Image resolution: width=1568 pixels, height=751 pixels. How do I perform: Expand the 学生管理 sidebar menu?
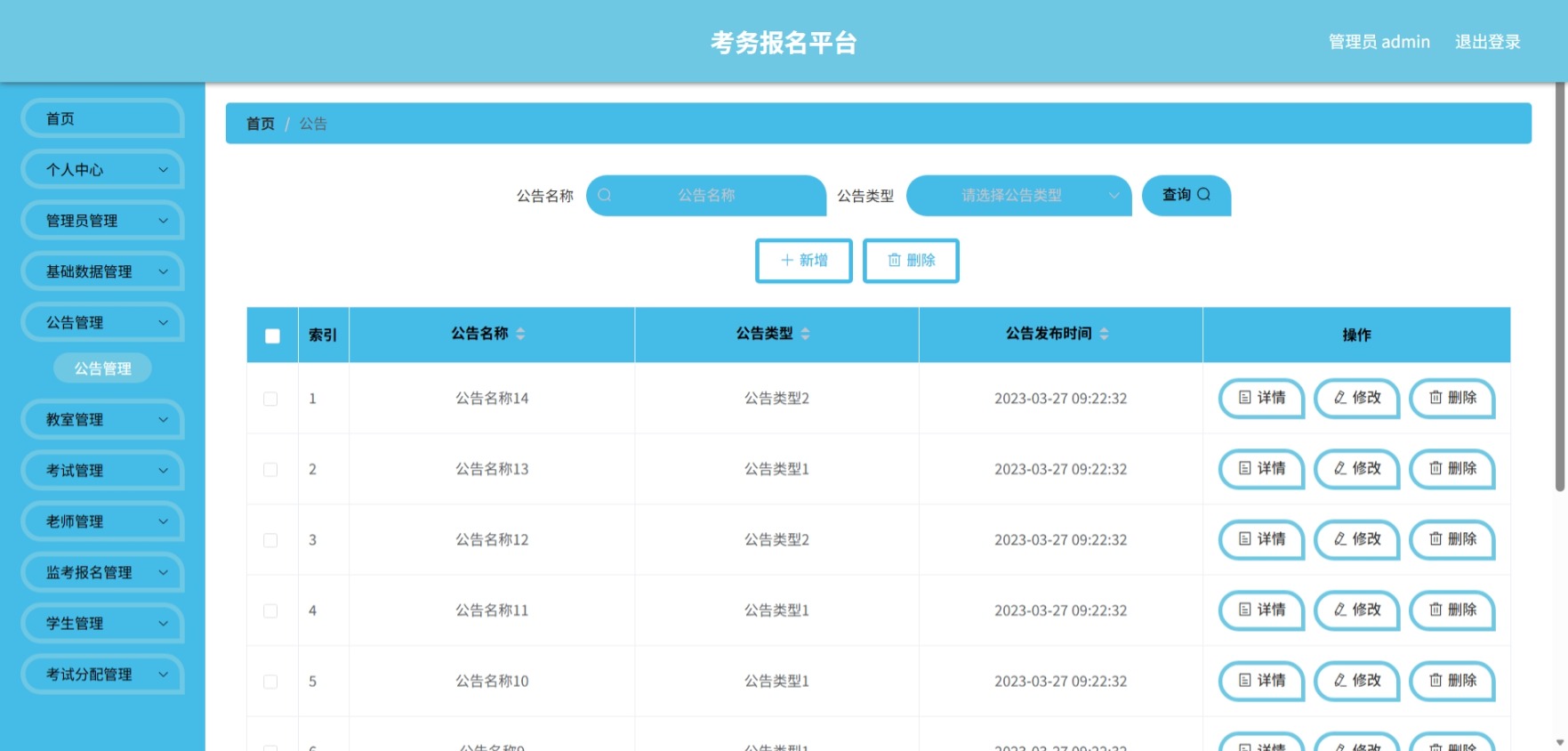coord(102,623)
